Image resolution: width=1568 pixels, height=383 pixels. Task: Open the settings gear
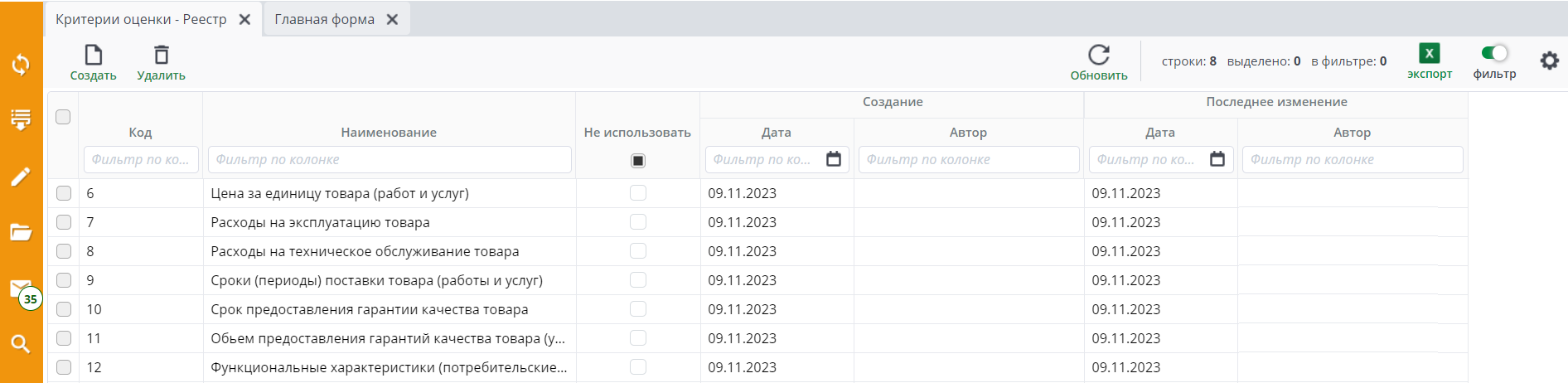pos(1549,61)
